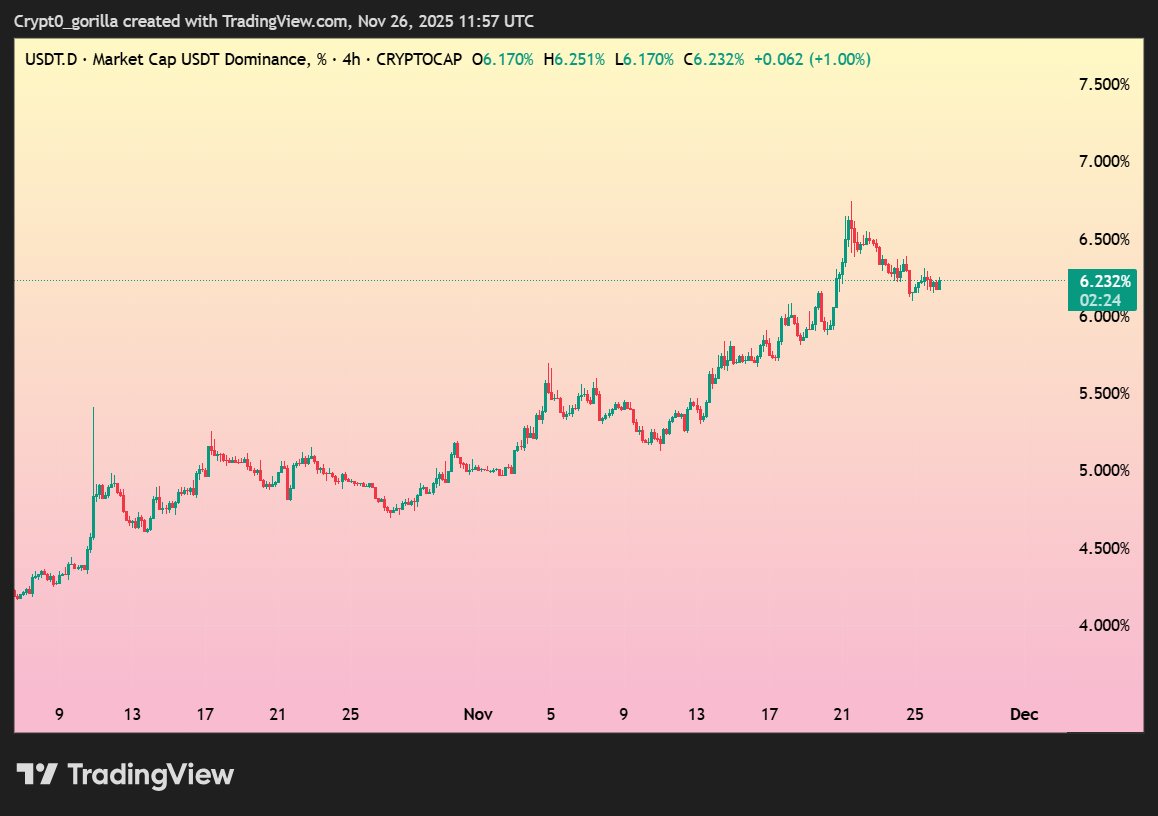1158x816 pixels.
Task: Click the high value H6.251%
Action: (x=574, y=59)
